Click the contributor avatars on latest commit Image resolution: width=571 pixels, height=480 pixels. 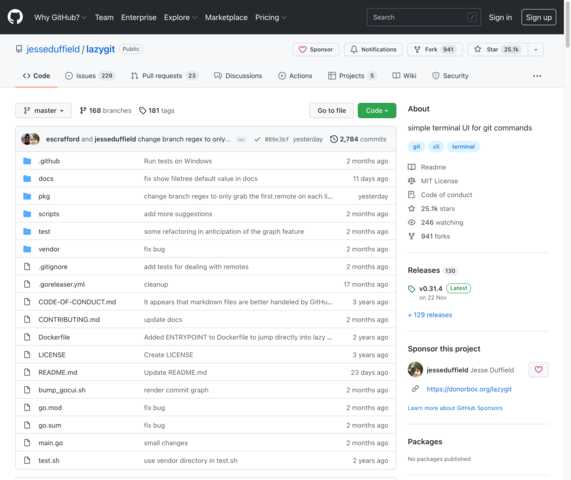30,139
